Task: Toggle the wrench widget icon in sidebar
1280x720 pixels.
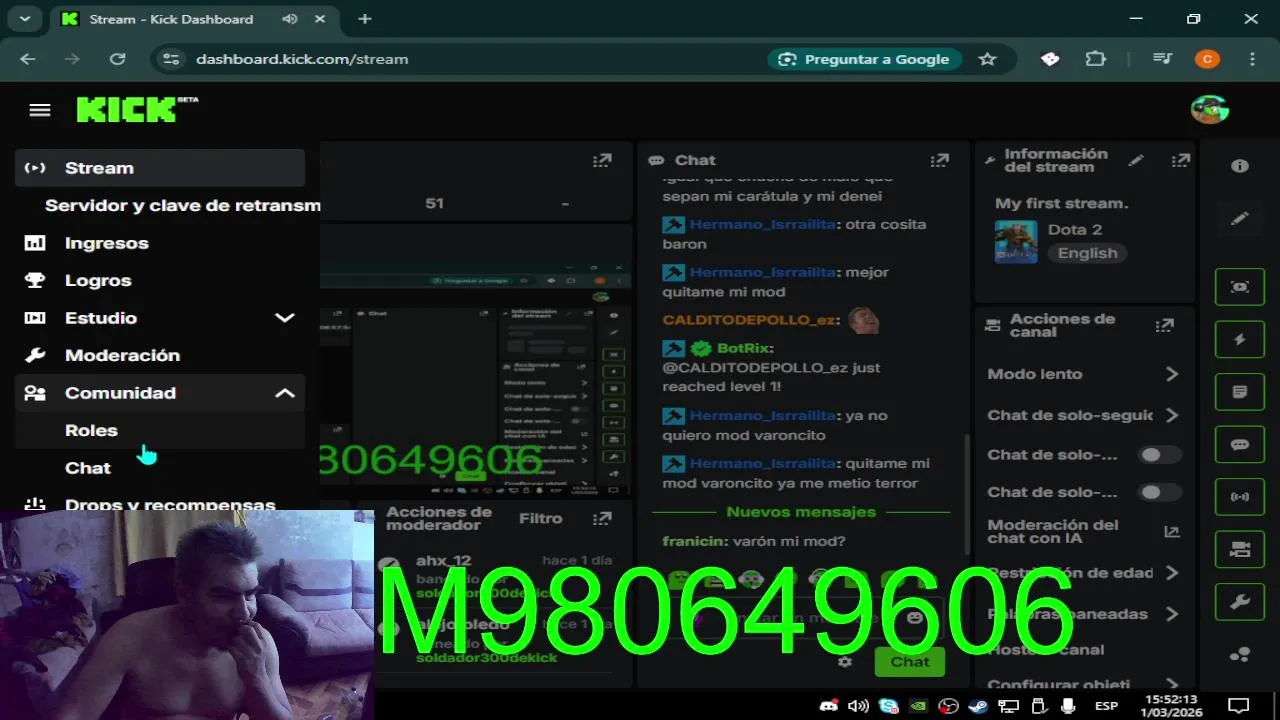Action: coord(1240,601)
